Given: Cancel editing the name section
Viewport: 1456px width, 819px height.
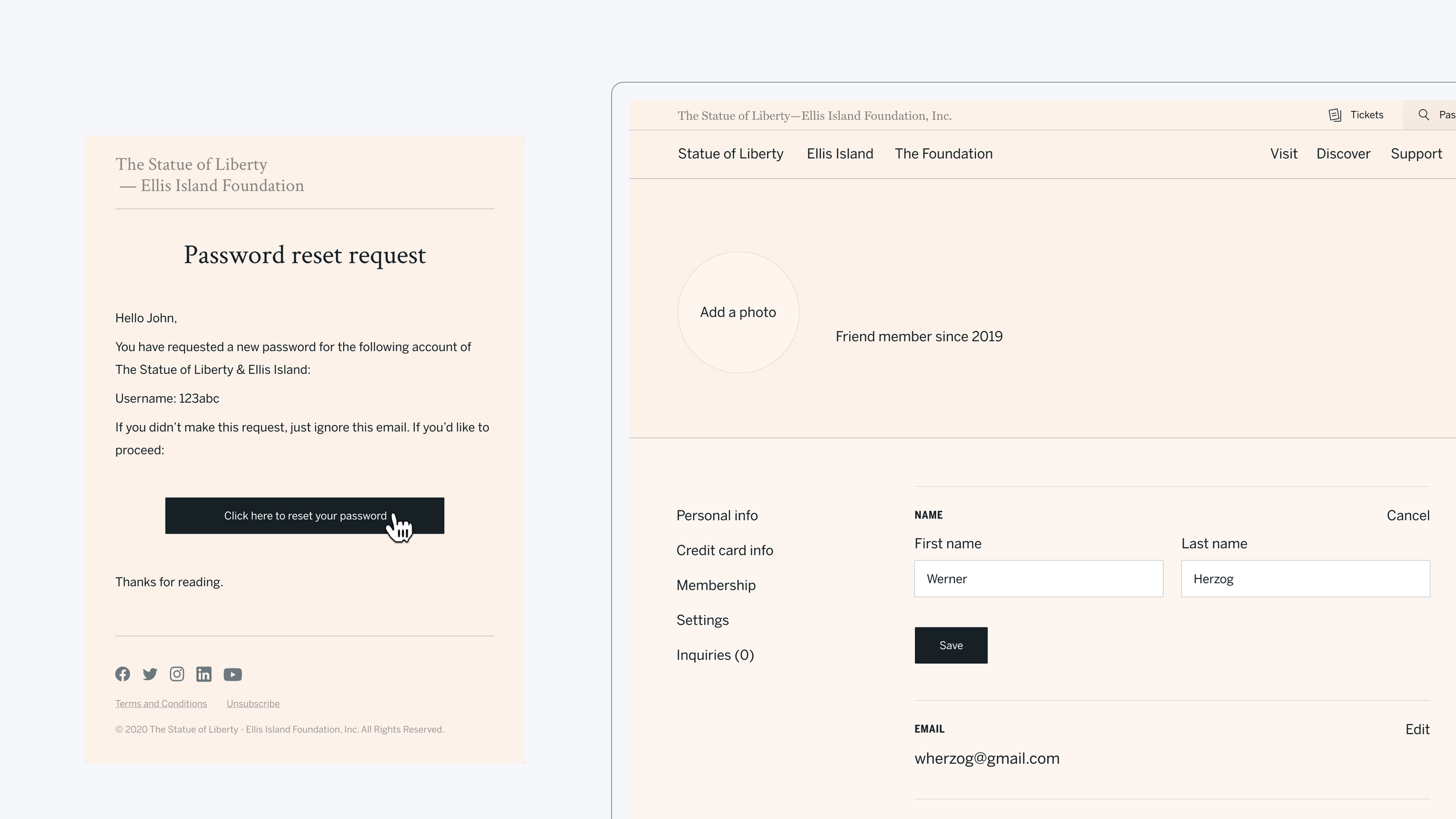Looking at the screenshot, I should coord(1408,516).
